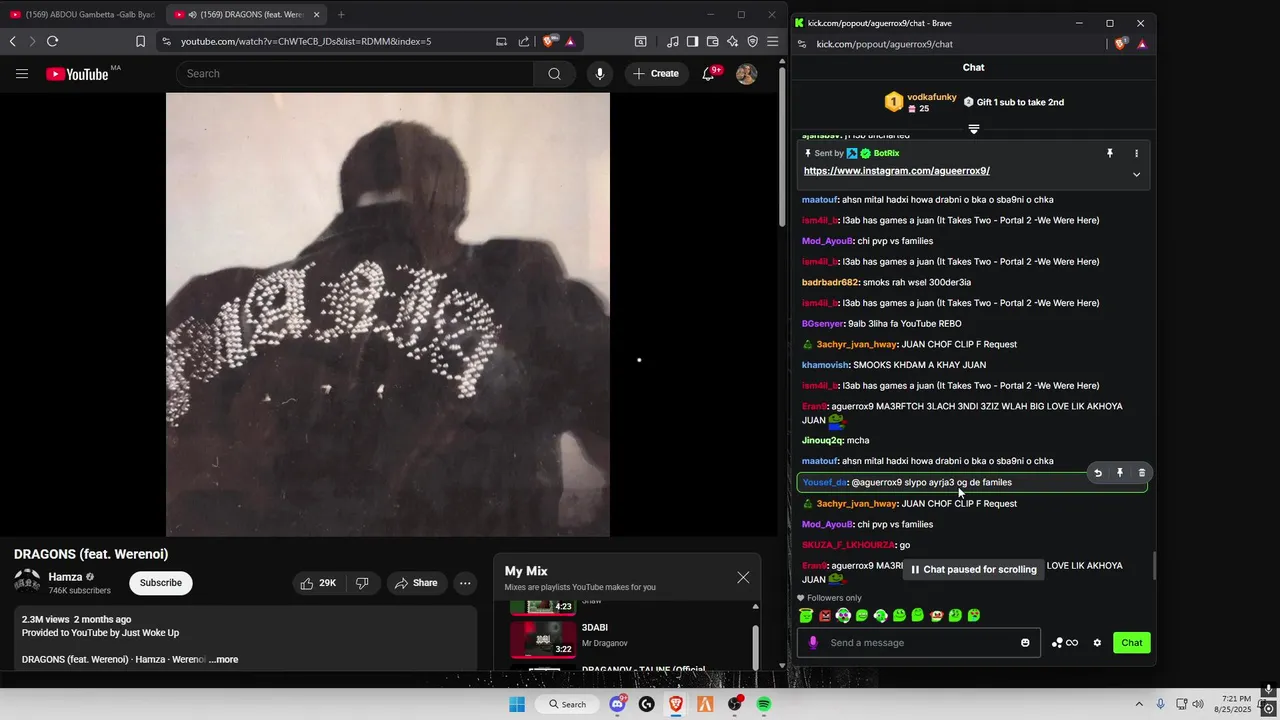Click the taskbar Search box

[x=566, y=704]
